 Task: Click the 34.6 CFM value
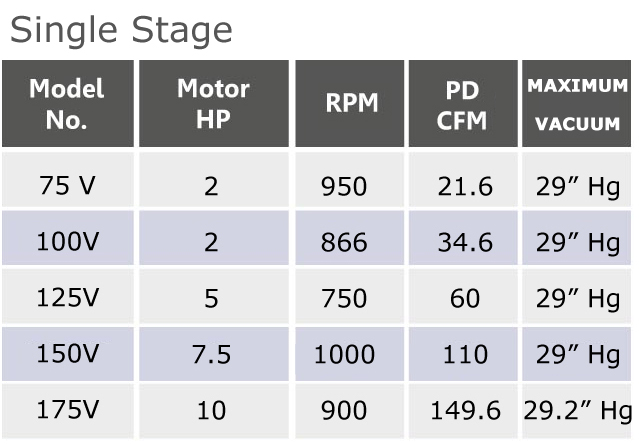pyautogui.click(x=465, y=242)
